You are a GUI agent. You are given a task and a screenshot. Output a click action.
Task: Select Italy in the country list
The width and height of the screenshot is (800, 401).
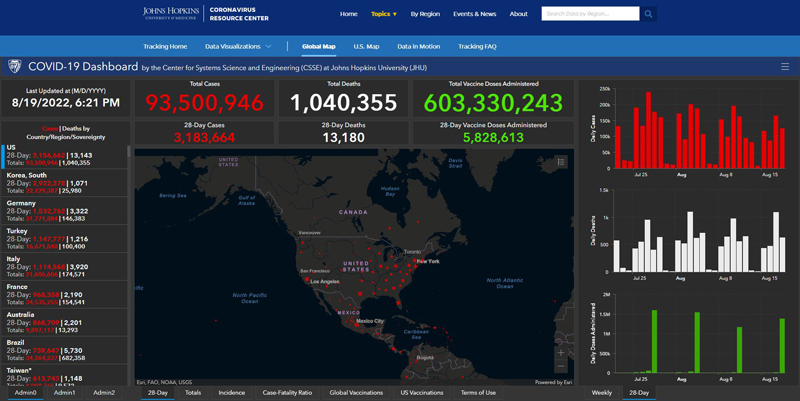[64, 267]
